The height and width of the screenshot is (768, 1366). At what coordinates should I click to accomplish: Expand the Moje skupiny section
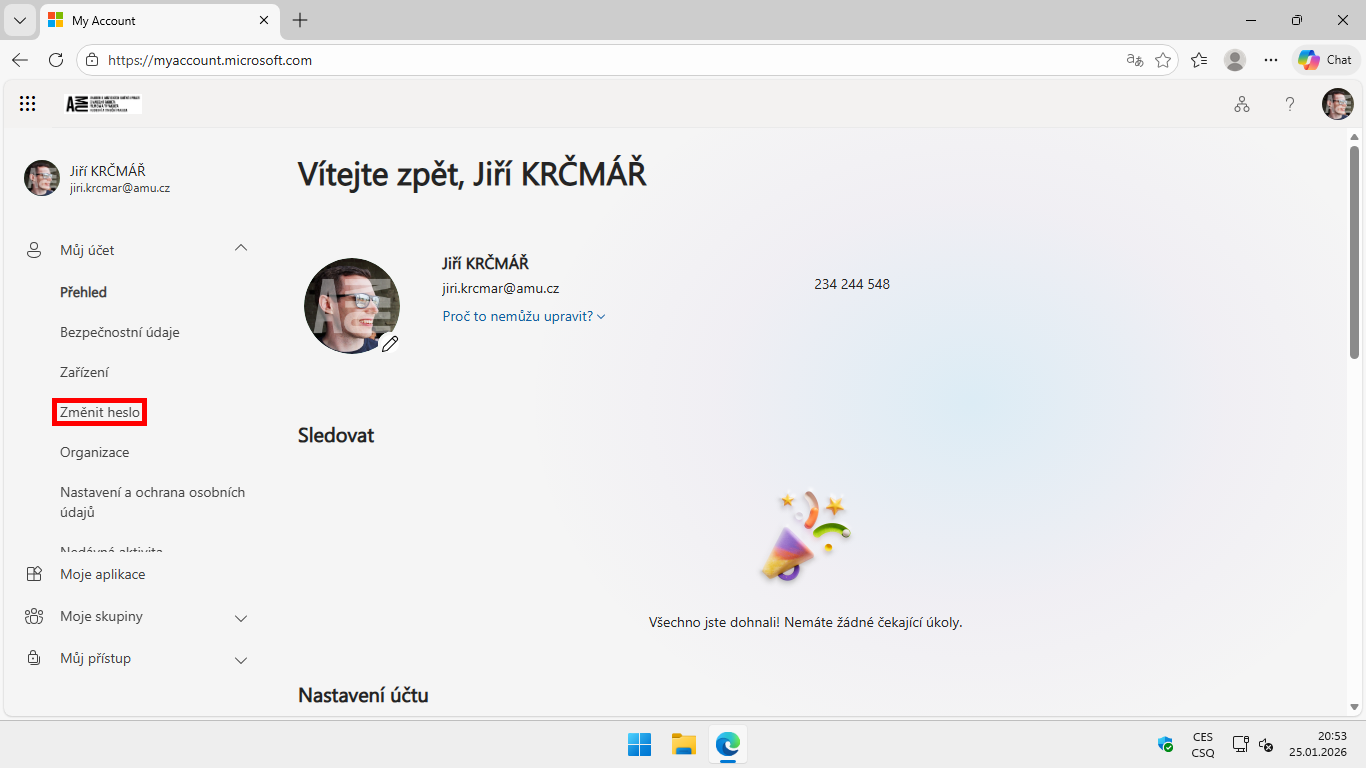click(241, 617)
